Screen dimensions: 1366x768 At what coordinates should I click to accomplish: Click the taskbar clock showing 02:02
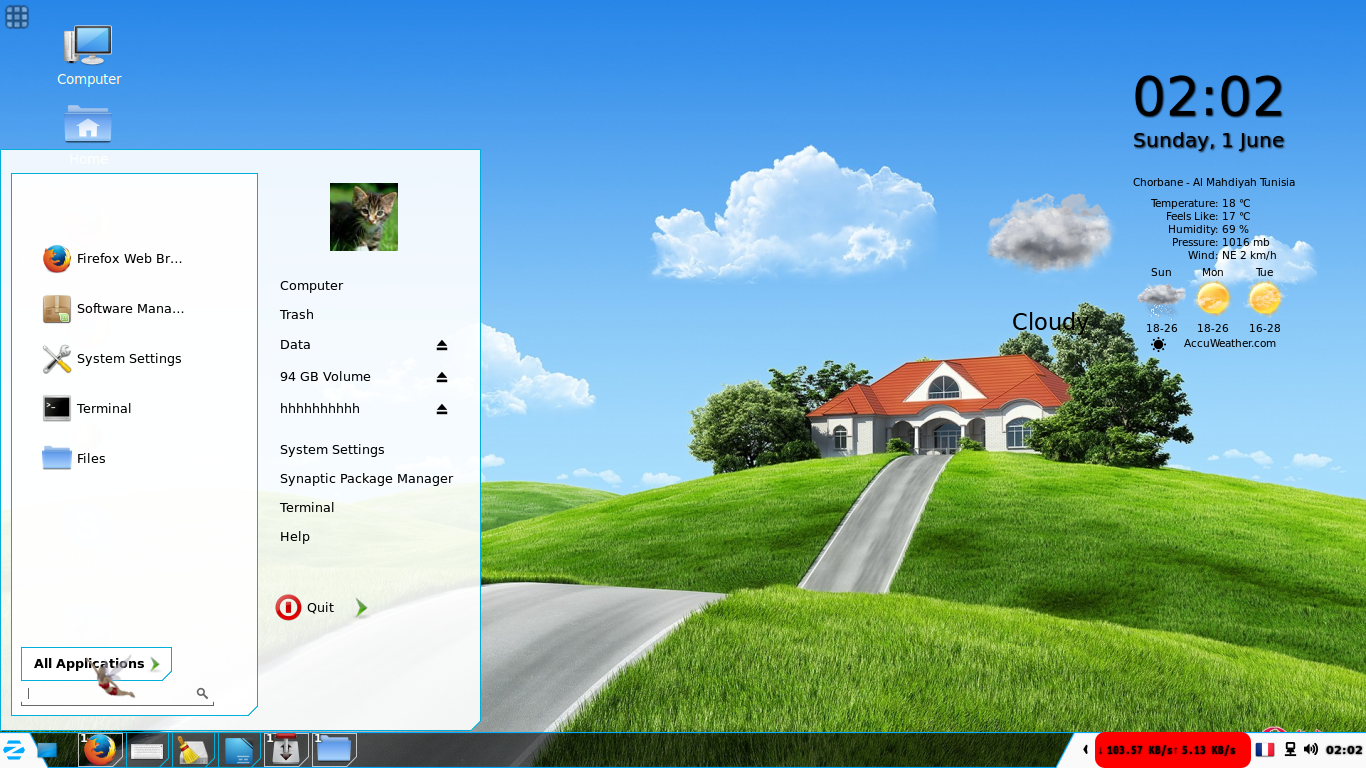click(x=1344, y=750)
